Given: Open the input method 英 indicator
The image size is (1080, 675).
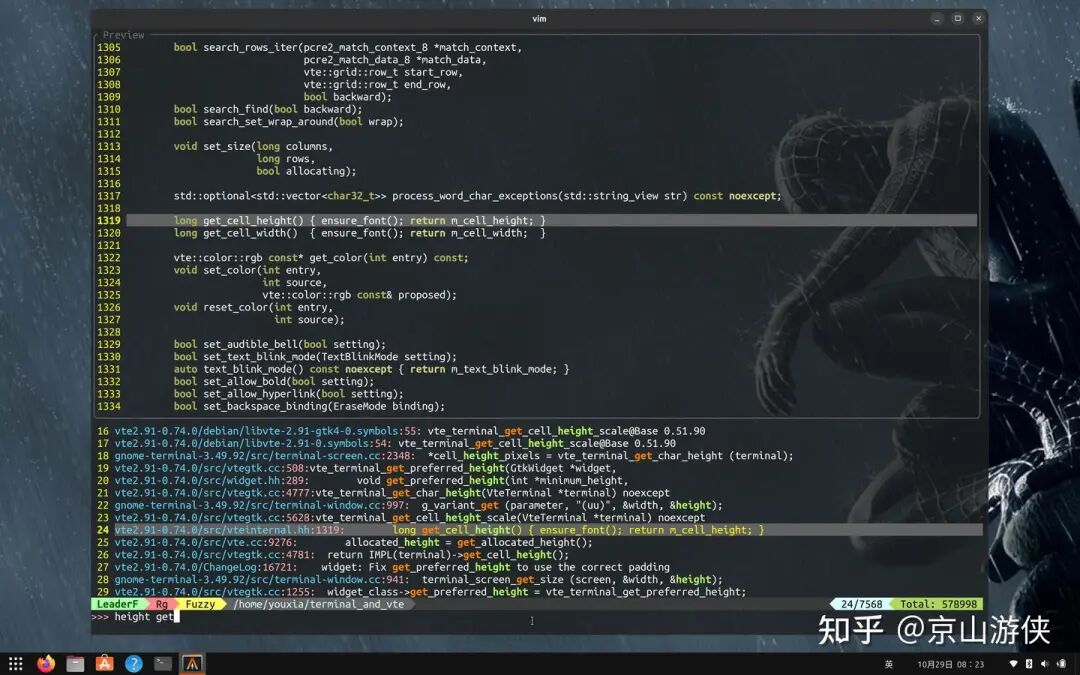Looking at the screenshot, I should tap(889, 664).
